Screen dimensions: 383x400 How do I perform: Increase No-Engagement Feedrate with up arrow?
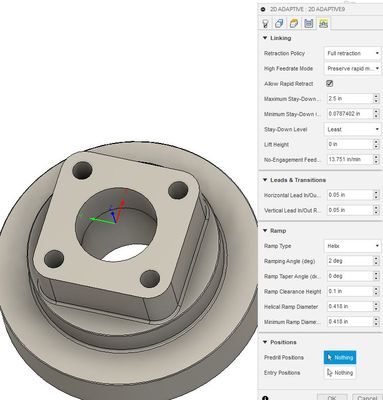(x=376, y=157)
